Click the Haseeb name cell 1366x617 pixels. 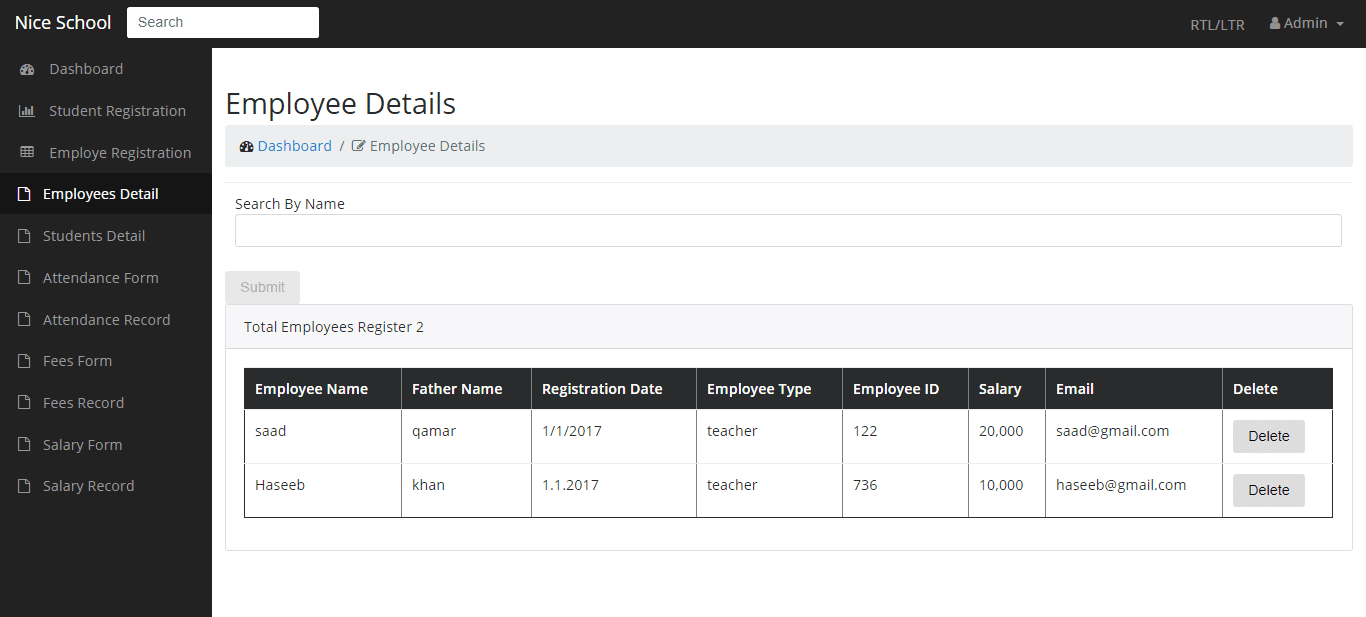tap(323, 490)
